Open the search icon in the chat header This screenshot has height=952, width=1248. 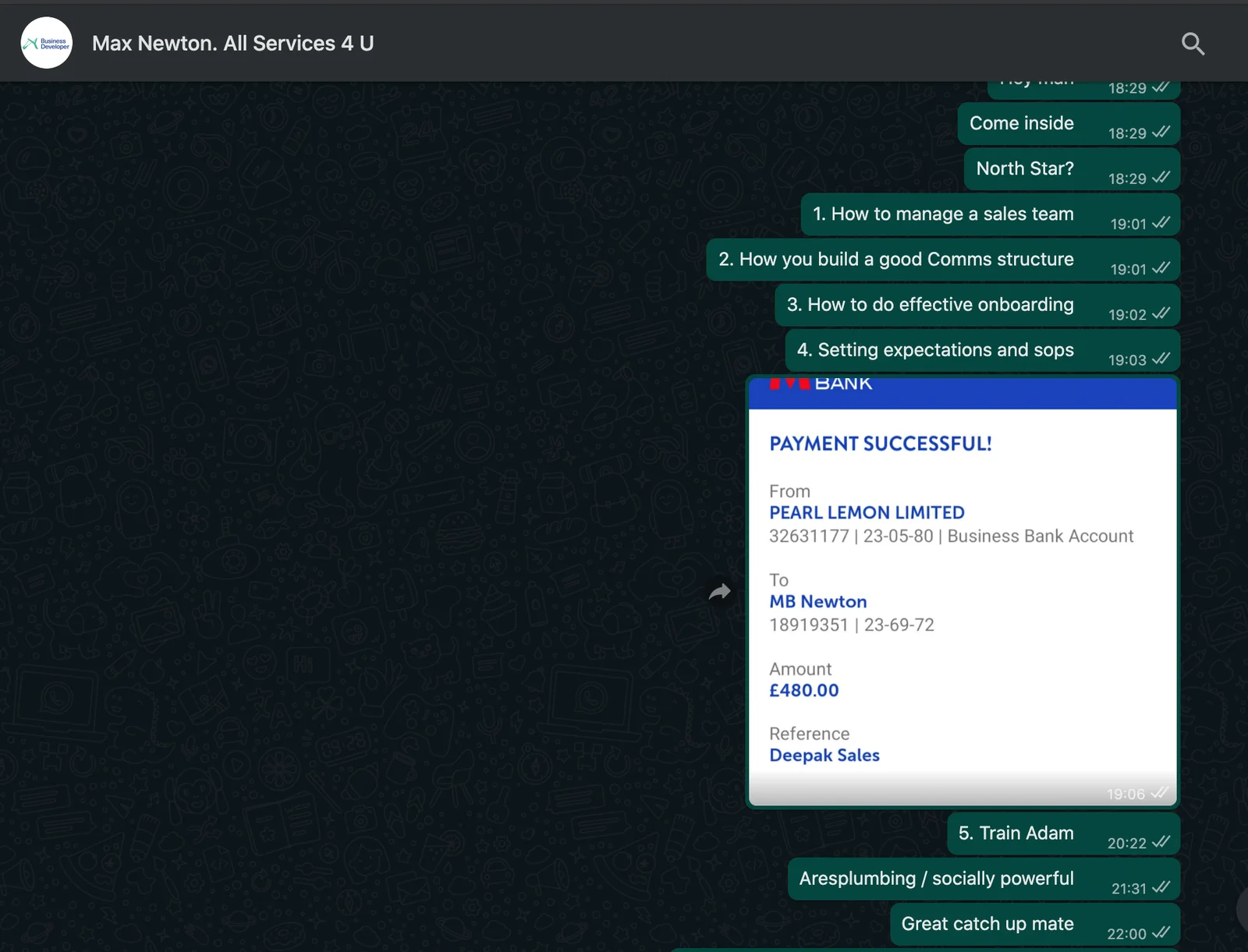pos(1193,44)
